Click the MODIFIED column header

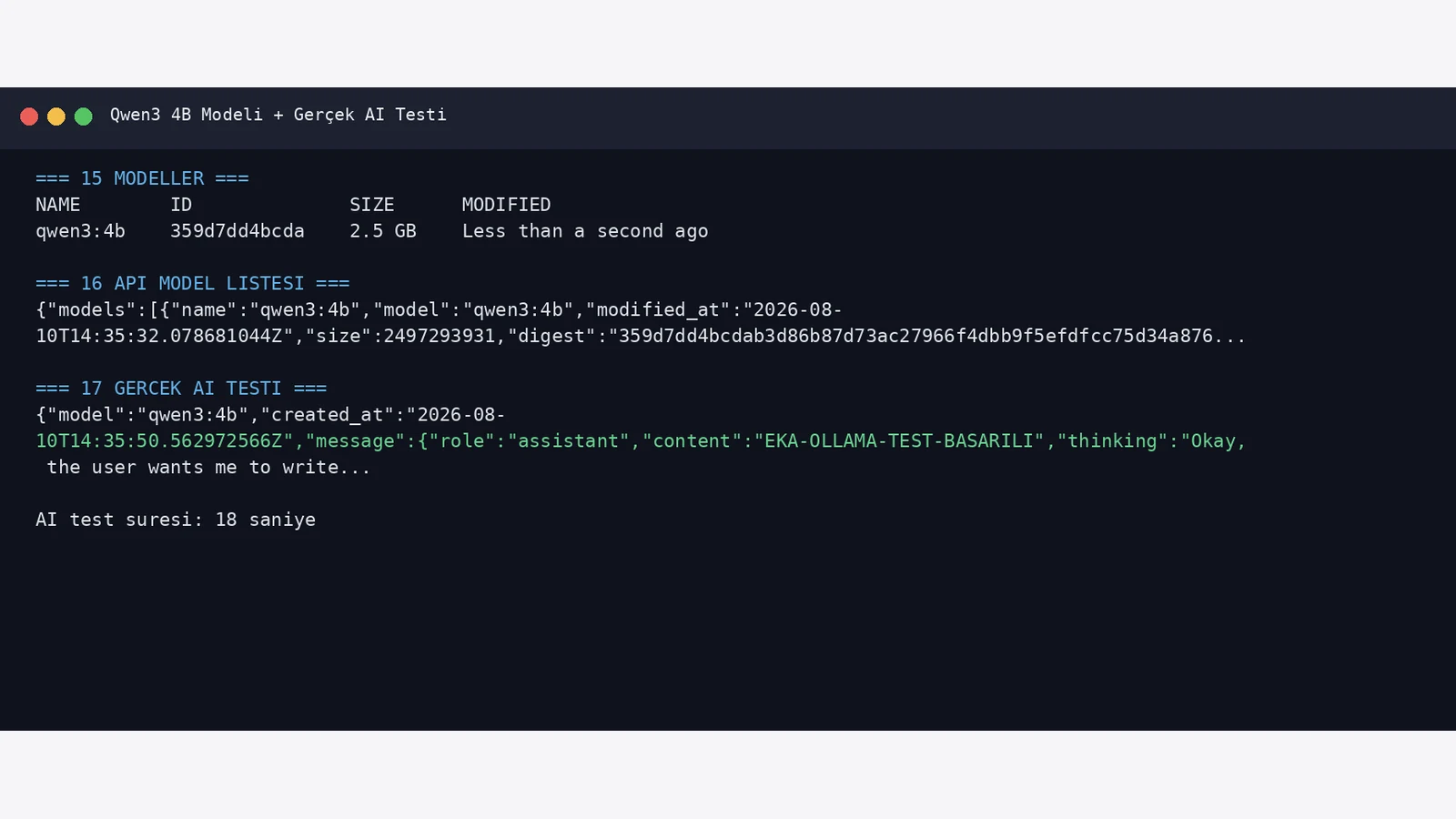pyautogui.click(x=506, y=205)
